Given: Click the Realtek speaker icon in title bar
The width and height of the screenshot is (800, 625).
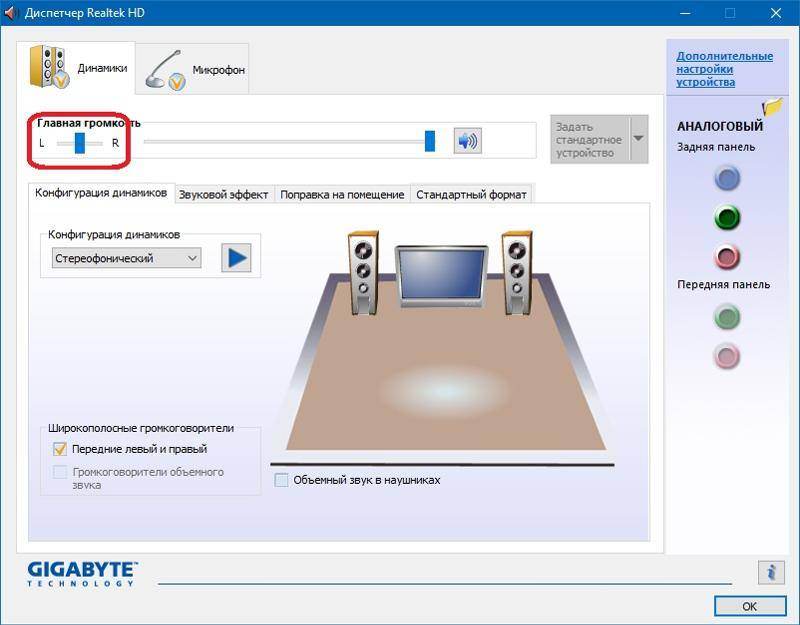Looking at the screenshot, I should pyautogui.click(x=10, y=13).
